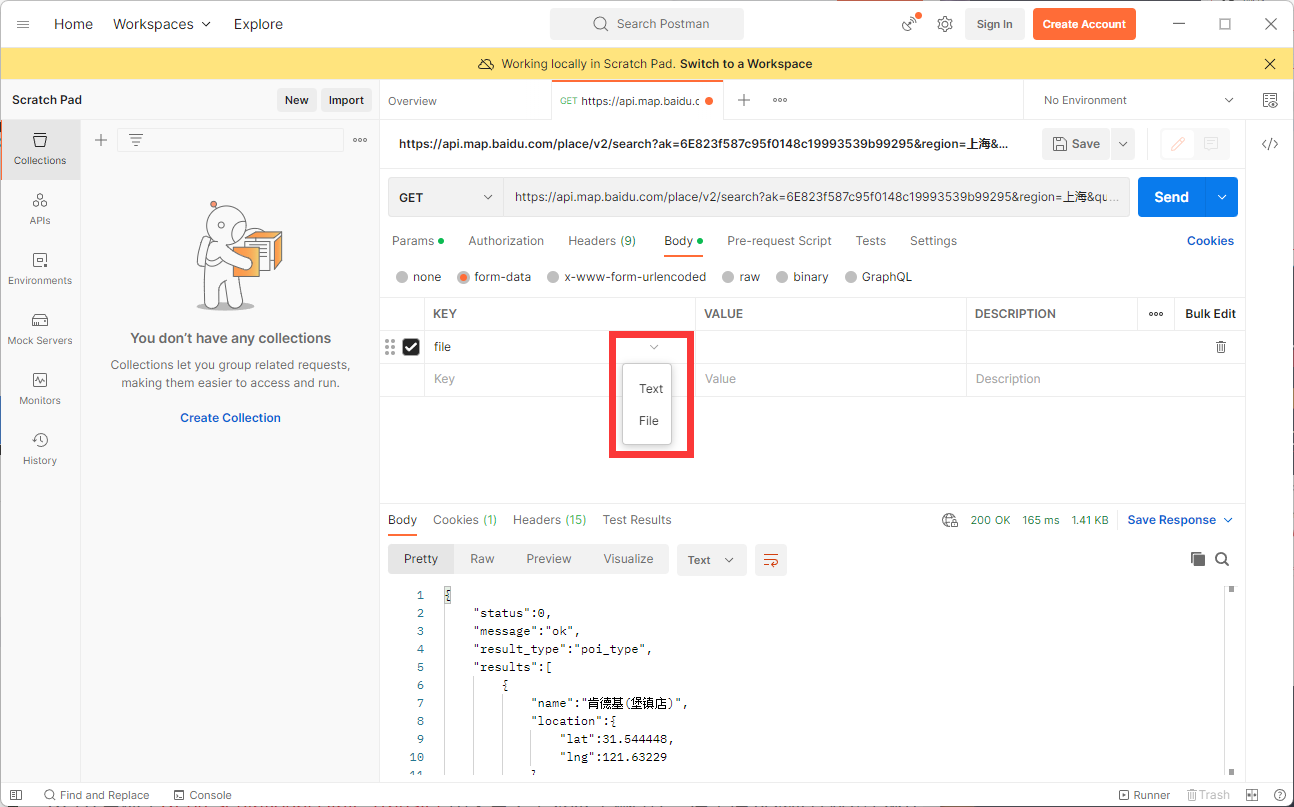Viewport: 1294px width, 807px height.
Task: Open the No Environment selector
Action: tap(1138, 100)
